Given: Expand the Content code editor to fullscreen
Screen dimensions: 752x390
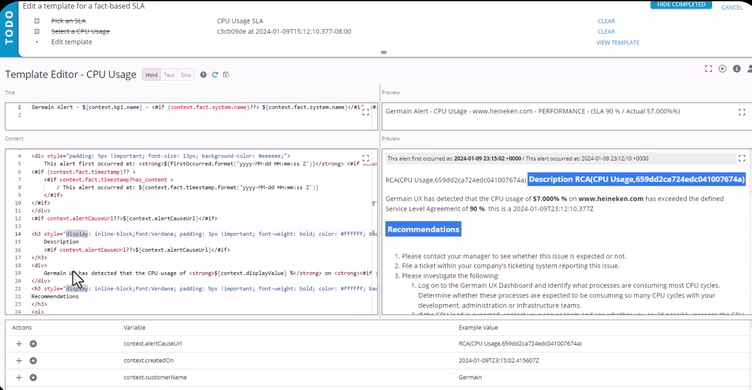Looking at the screenshot, I should tap(365, 158).
